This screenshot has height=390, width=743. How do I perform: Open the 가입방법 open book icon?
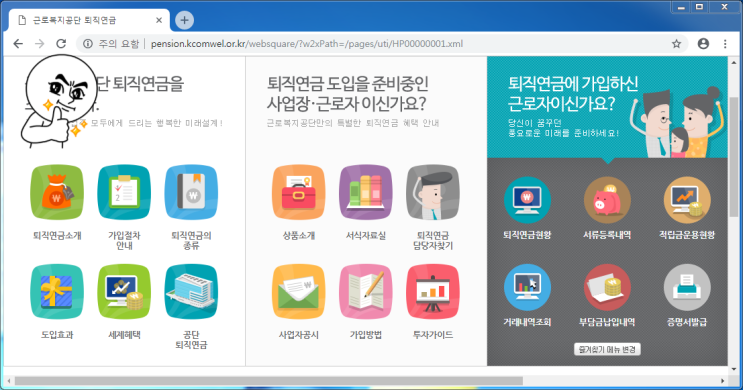point(366,291)
